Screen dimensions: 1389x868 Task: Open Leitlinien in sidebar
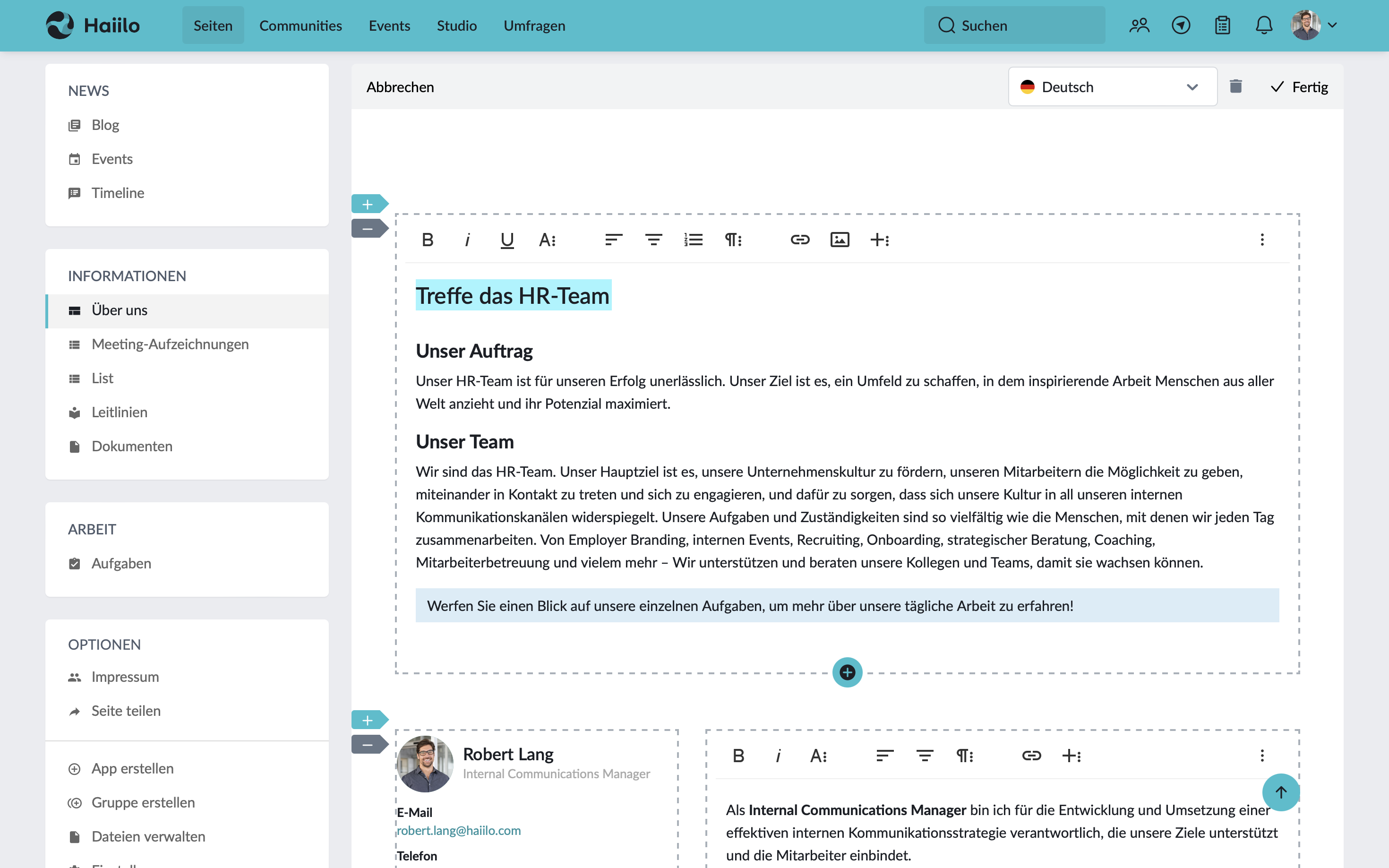[x=187, y=412]
